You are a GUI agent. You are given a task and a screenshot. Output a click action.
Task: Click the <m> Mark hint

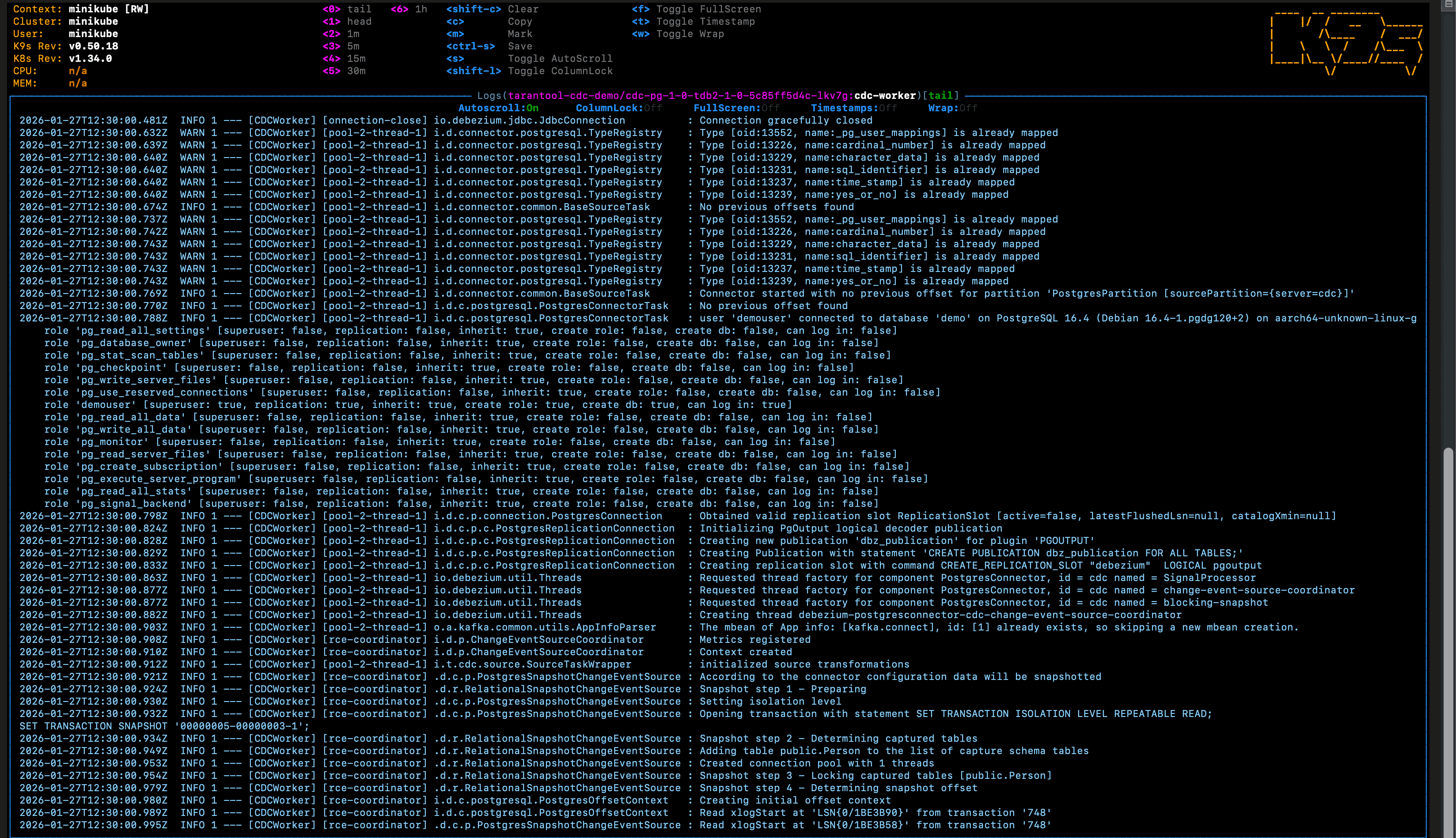[x=489, y=34]
